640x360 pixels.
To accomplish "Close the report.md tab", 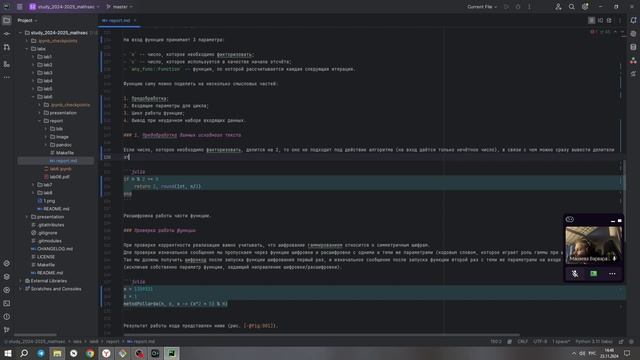I will click(135, 20).
